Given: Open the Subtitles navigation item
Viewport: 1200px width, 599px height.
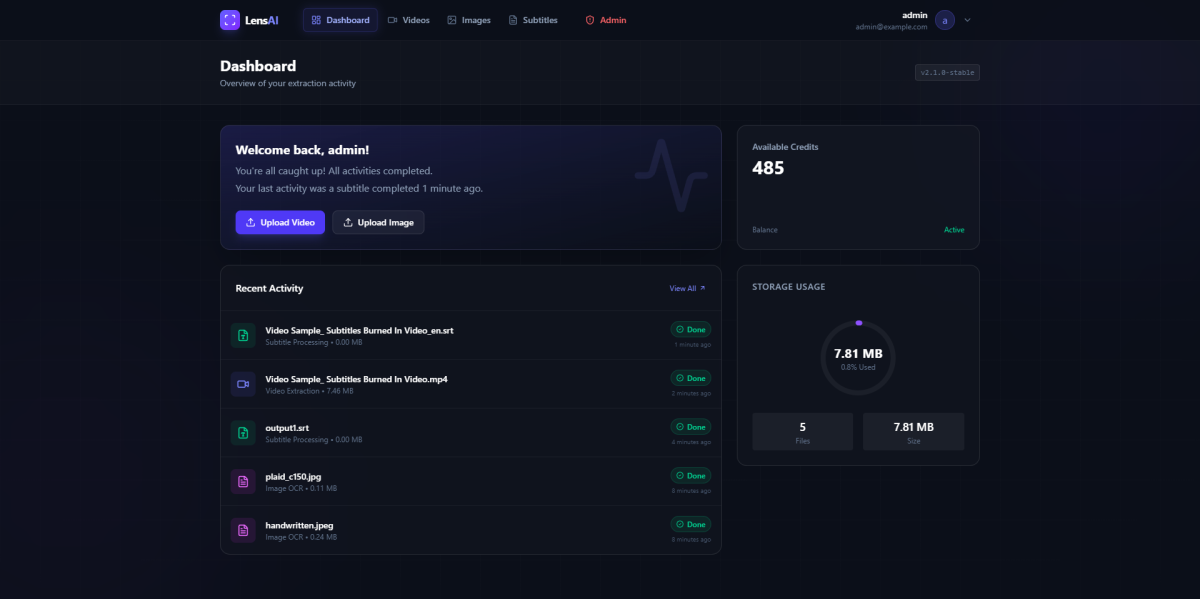Looking at the screenshot, I should coord(533,20).
